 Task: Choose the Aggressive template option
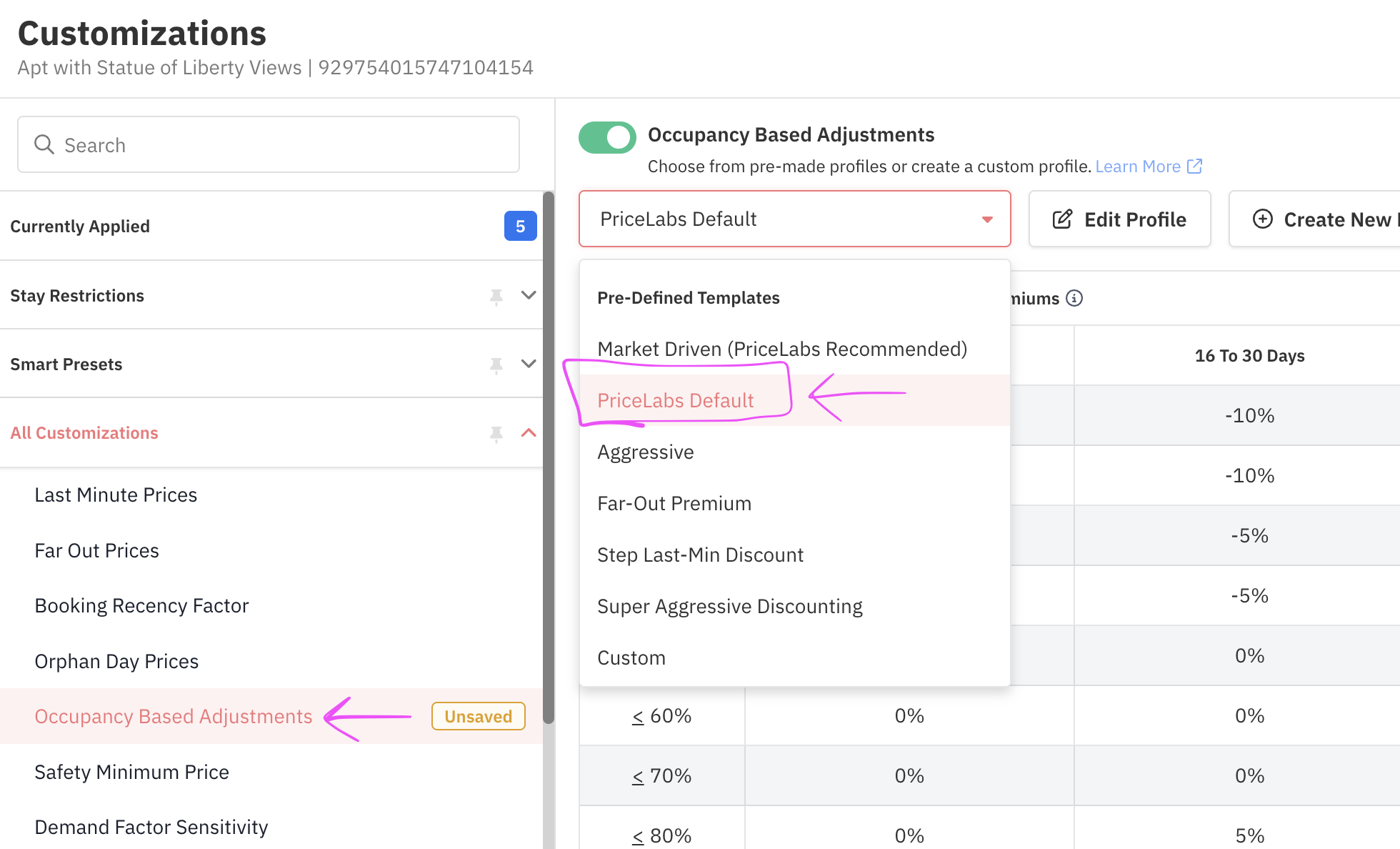[x=646, y=452]
